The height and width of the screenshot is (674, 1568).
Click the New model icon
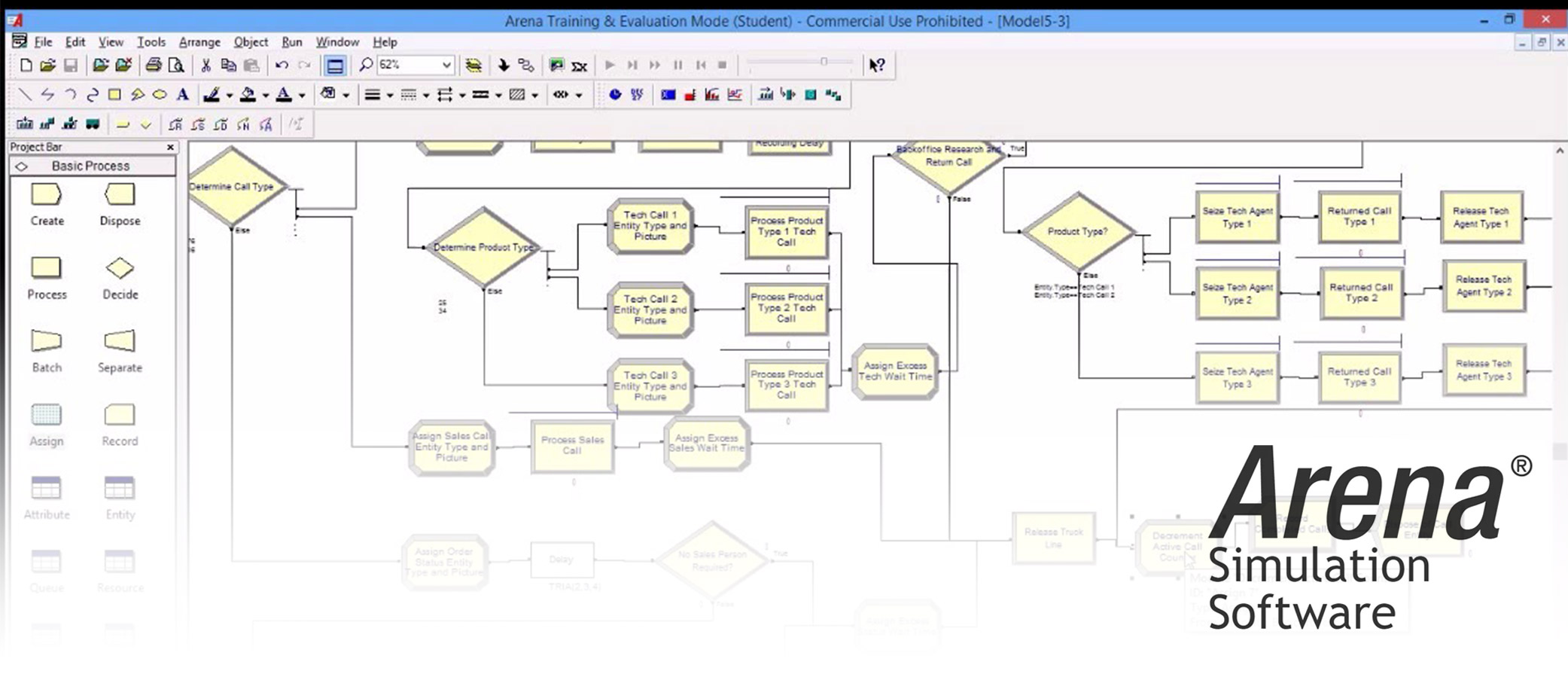(26, 66)
